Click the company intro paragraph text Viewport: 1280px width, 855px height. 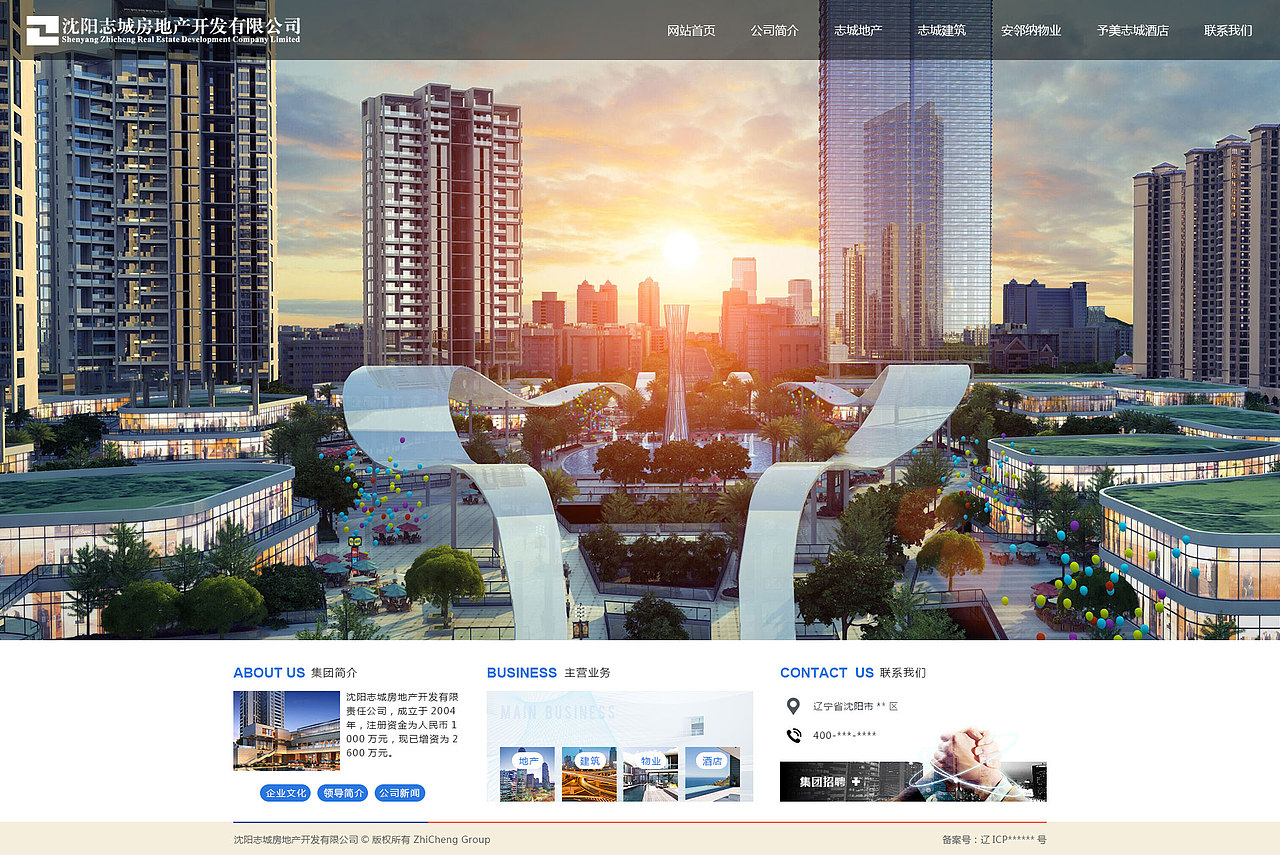coord(402,725)
